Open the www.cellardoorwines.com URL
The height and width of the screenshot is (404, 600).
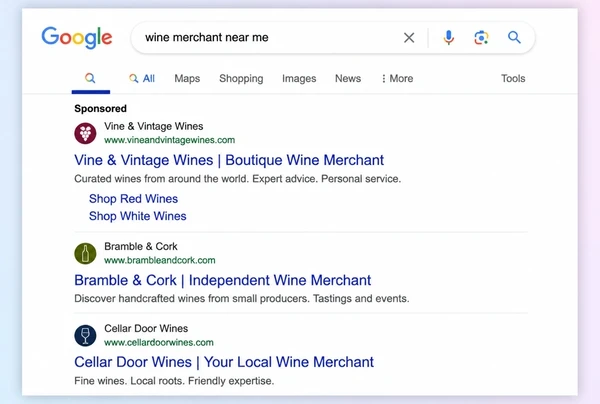tap(159, 342)
